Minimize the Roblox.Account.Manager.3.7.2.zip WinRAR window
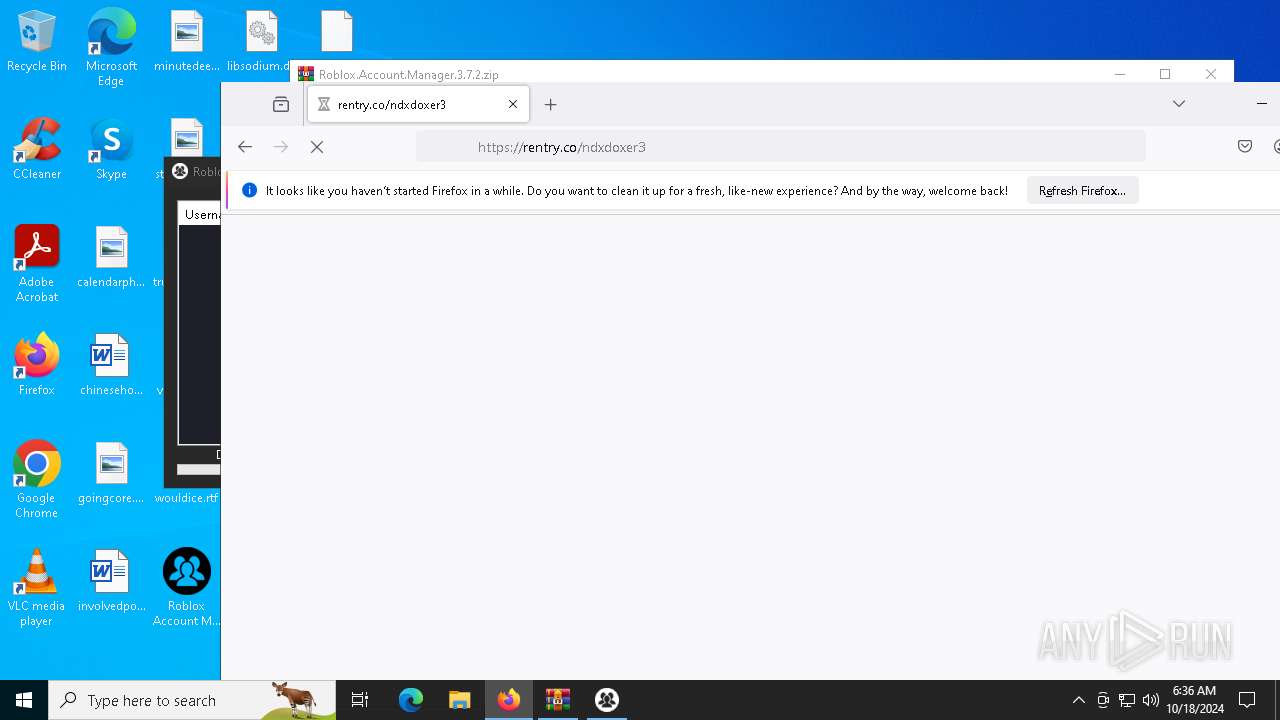1280x720 pixels. [x=1120, y=74]
